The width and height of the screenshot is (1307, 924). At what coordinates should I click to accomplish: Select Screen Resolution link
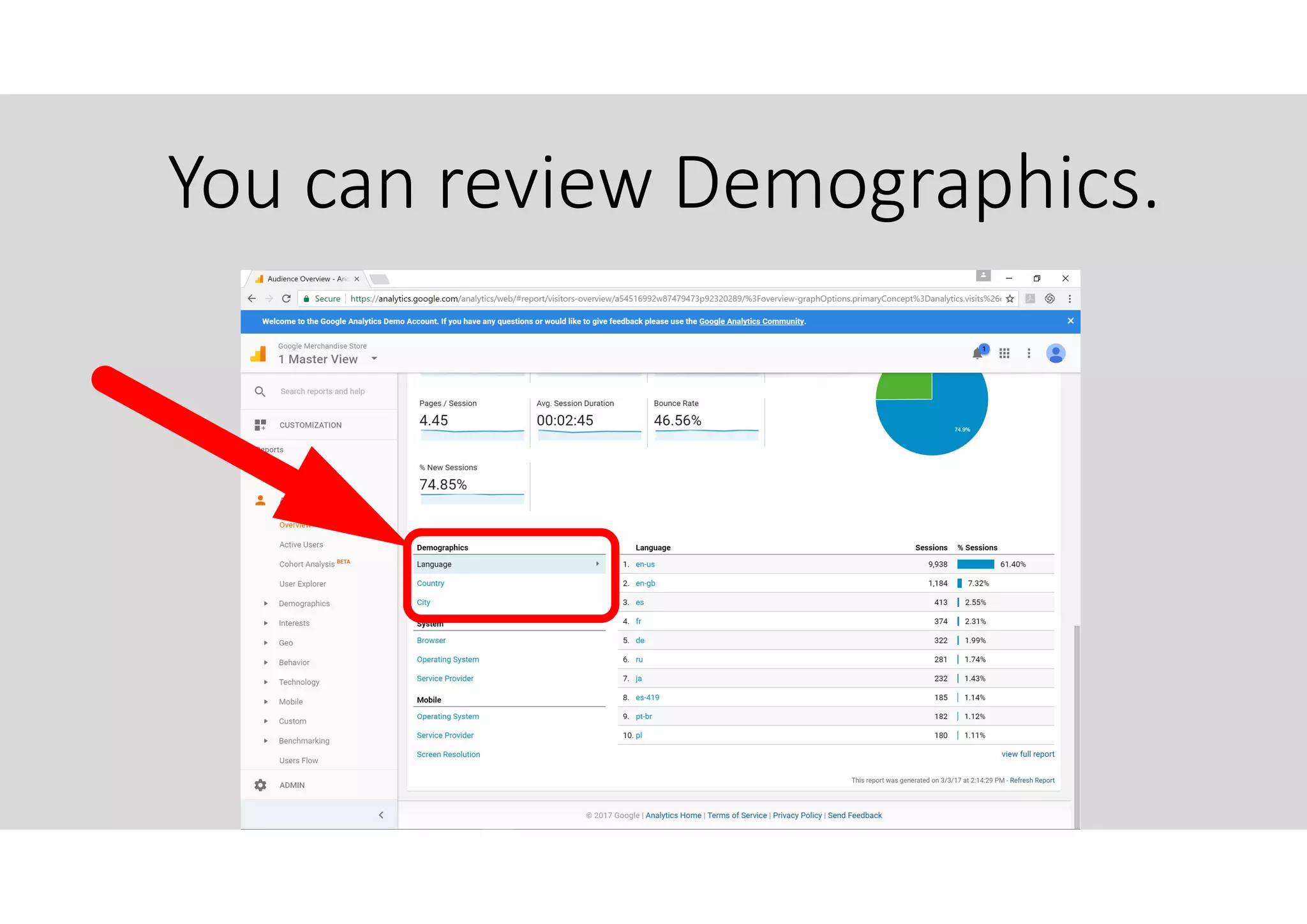tap(448, 755)
